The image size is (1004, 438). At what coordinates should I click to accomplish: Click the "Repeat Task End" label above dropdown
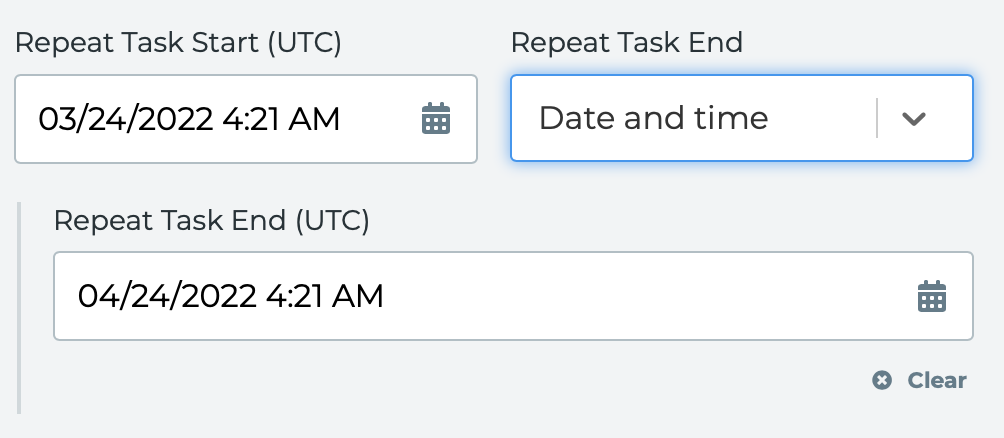click(x=626, y=43)
